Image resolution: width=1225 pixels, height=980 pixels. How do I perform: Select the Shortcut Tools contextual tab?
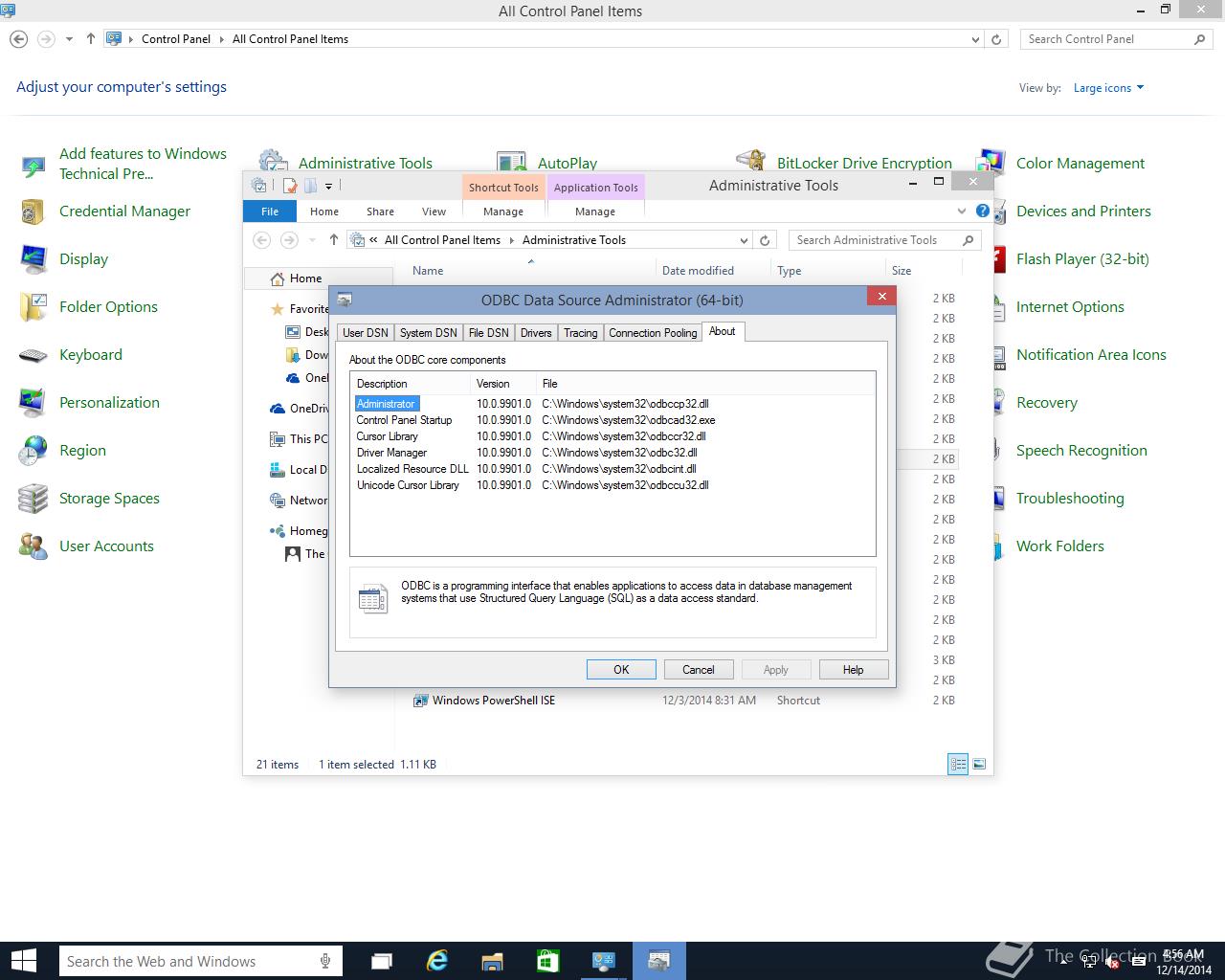pos(503,188)
